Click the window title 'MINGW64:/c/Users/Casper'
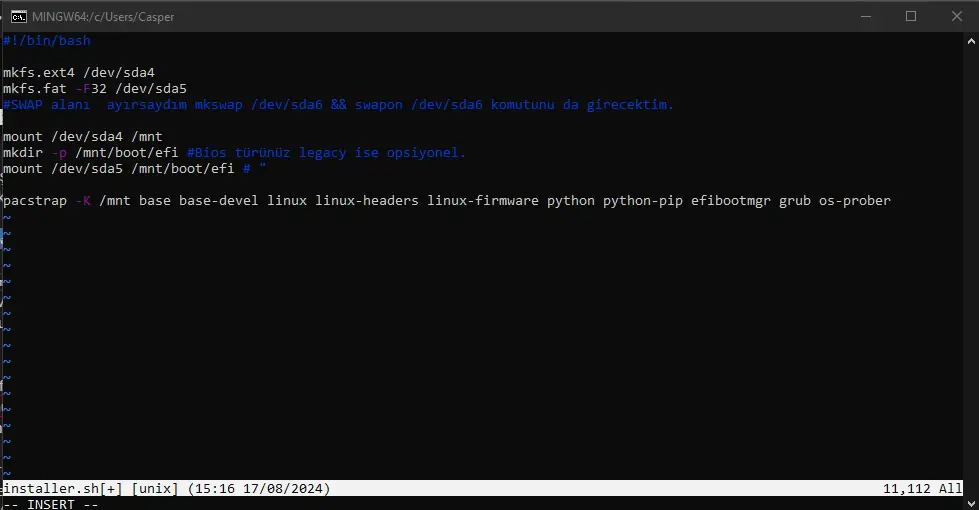Image resolution: width=979 pixels, height=510 pixels. click(x=103, y=17)
